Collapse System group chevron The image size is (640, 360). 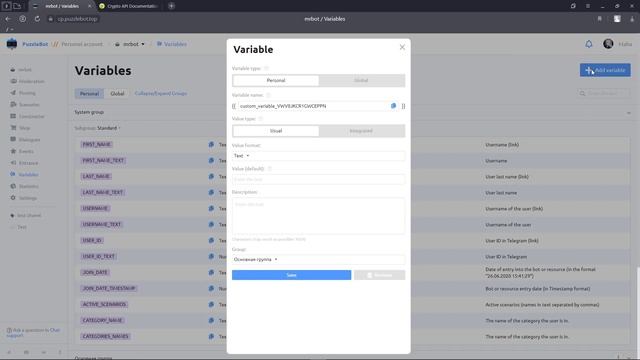coord(629,113)
